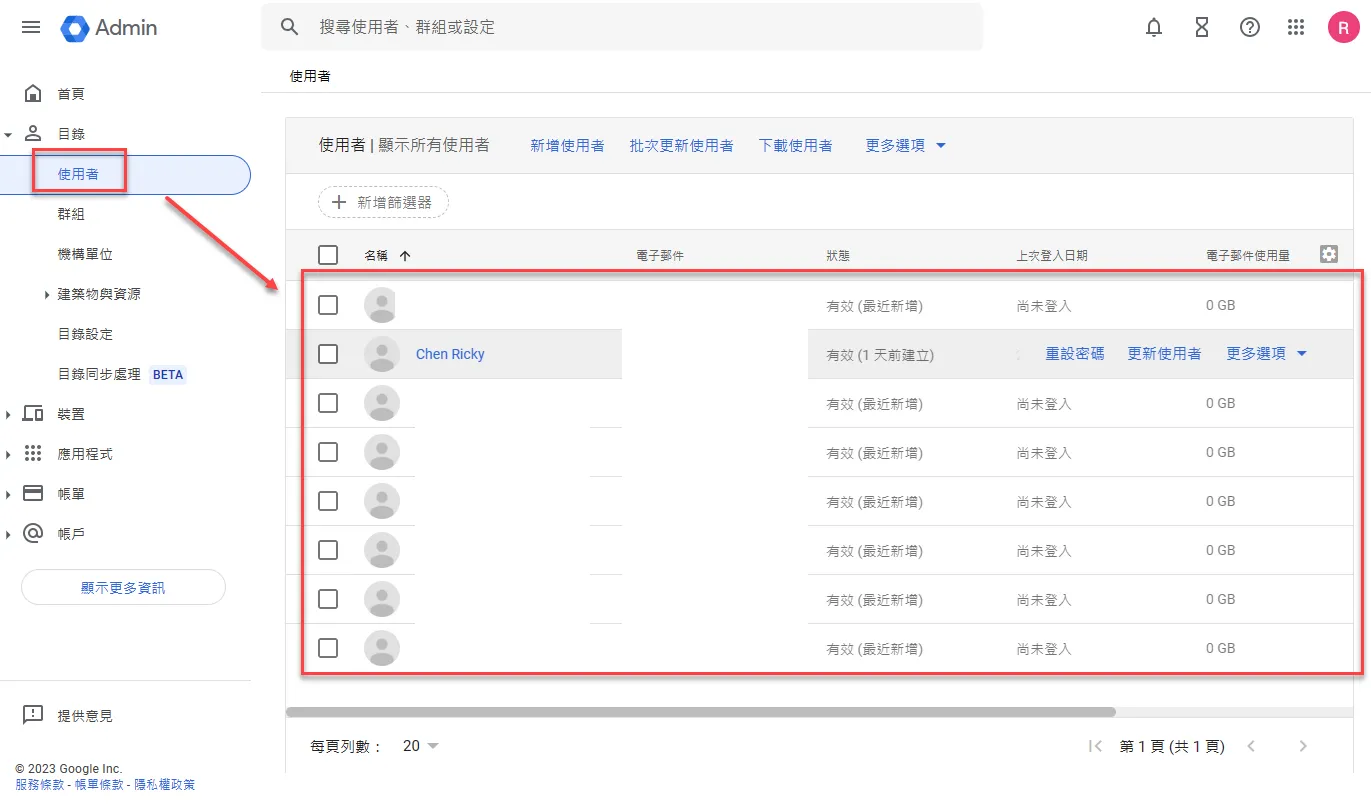Viewport: 1371px width, 804px height.
Task: Open the rows-per-page 20 dropdown
Action: [x=421, y=746]
